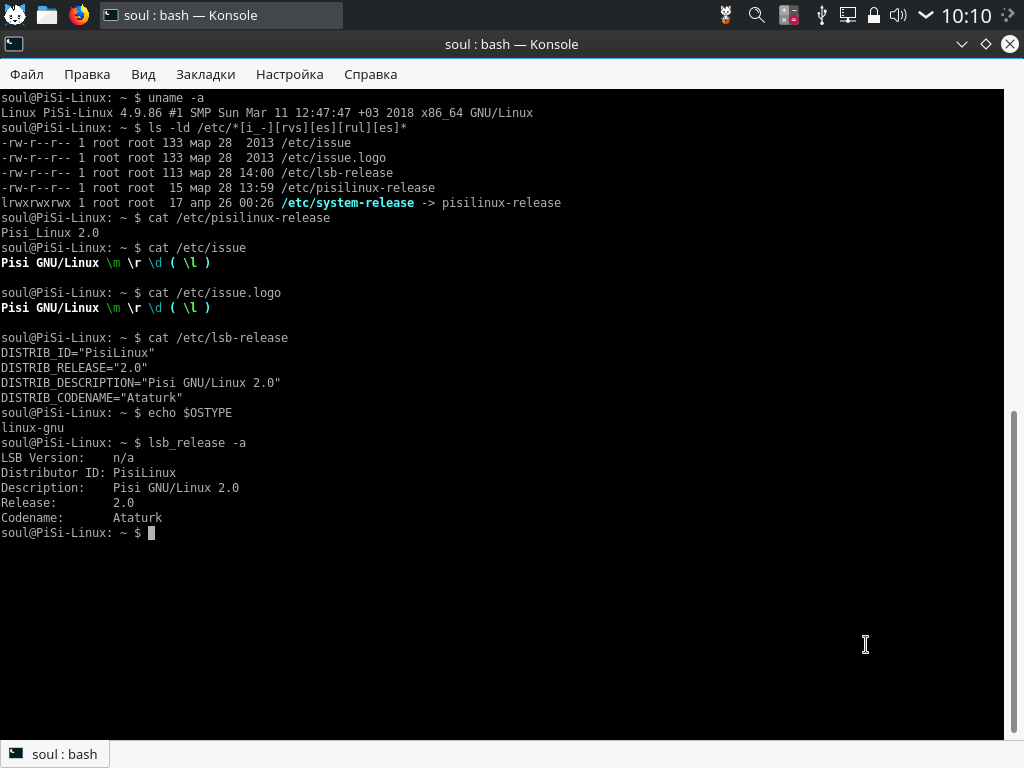The width and height of the screenshot is (1024, 768).
Task: Click the DISTRIB_ID="PisiLinux" line
Action: click(78, 353)
